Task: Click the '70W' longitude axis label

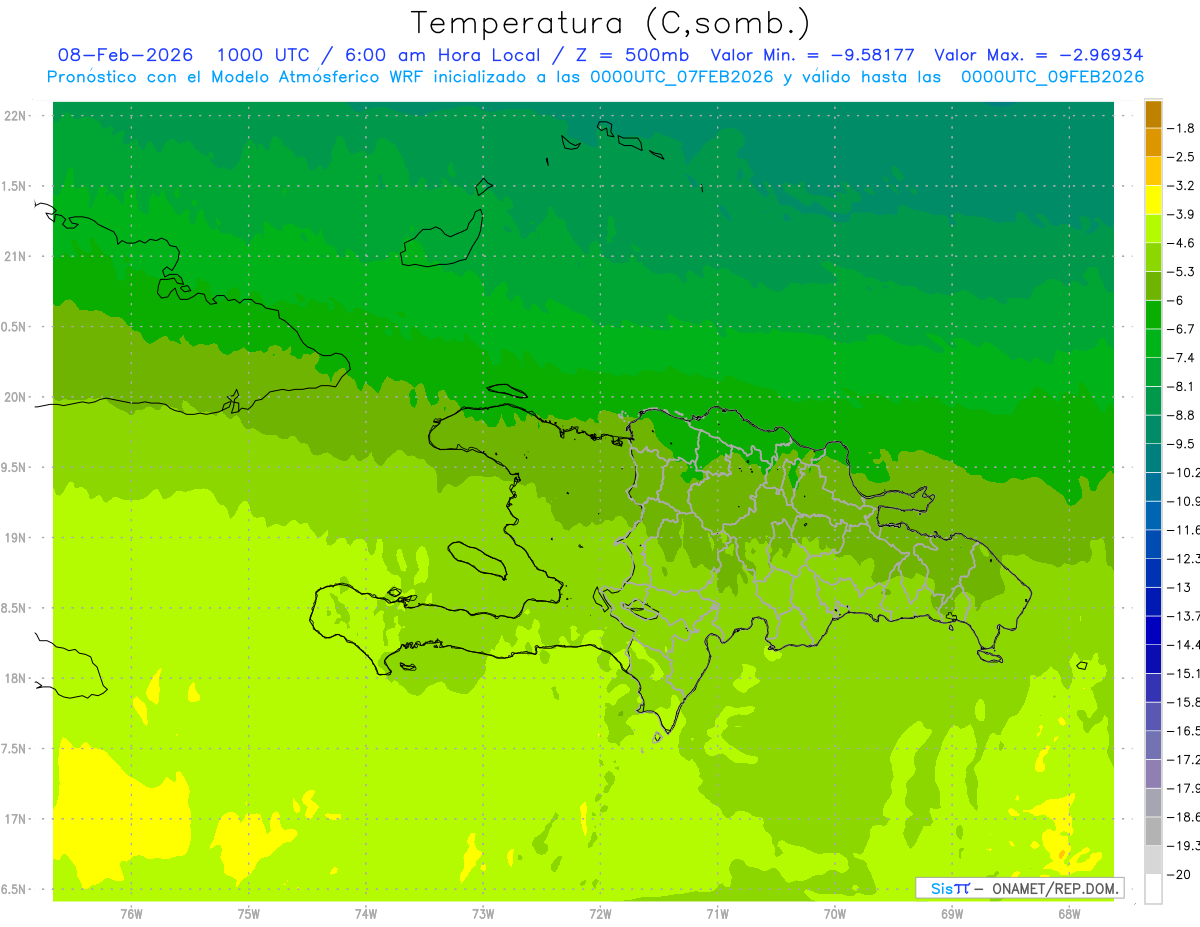Action: [835, 913]
